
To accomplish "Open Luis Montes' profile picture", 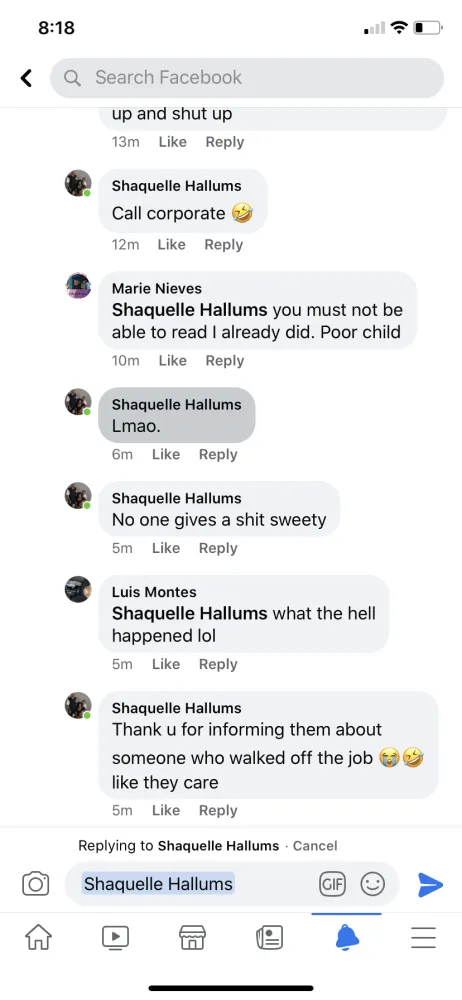I will 78,589.
